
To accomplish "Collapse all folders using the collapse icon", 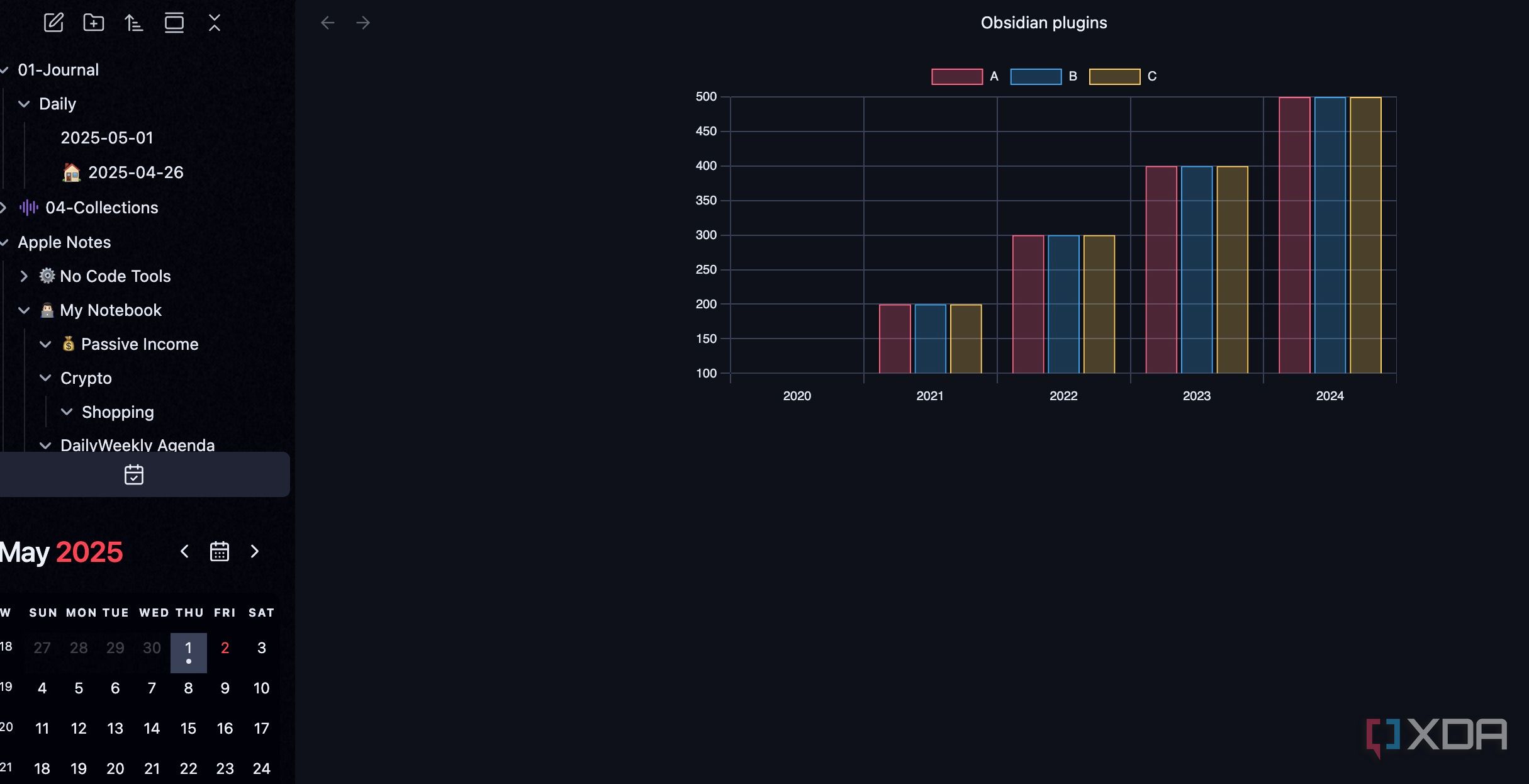I will coord(214,23).
